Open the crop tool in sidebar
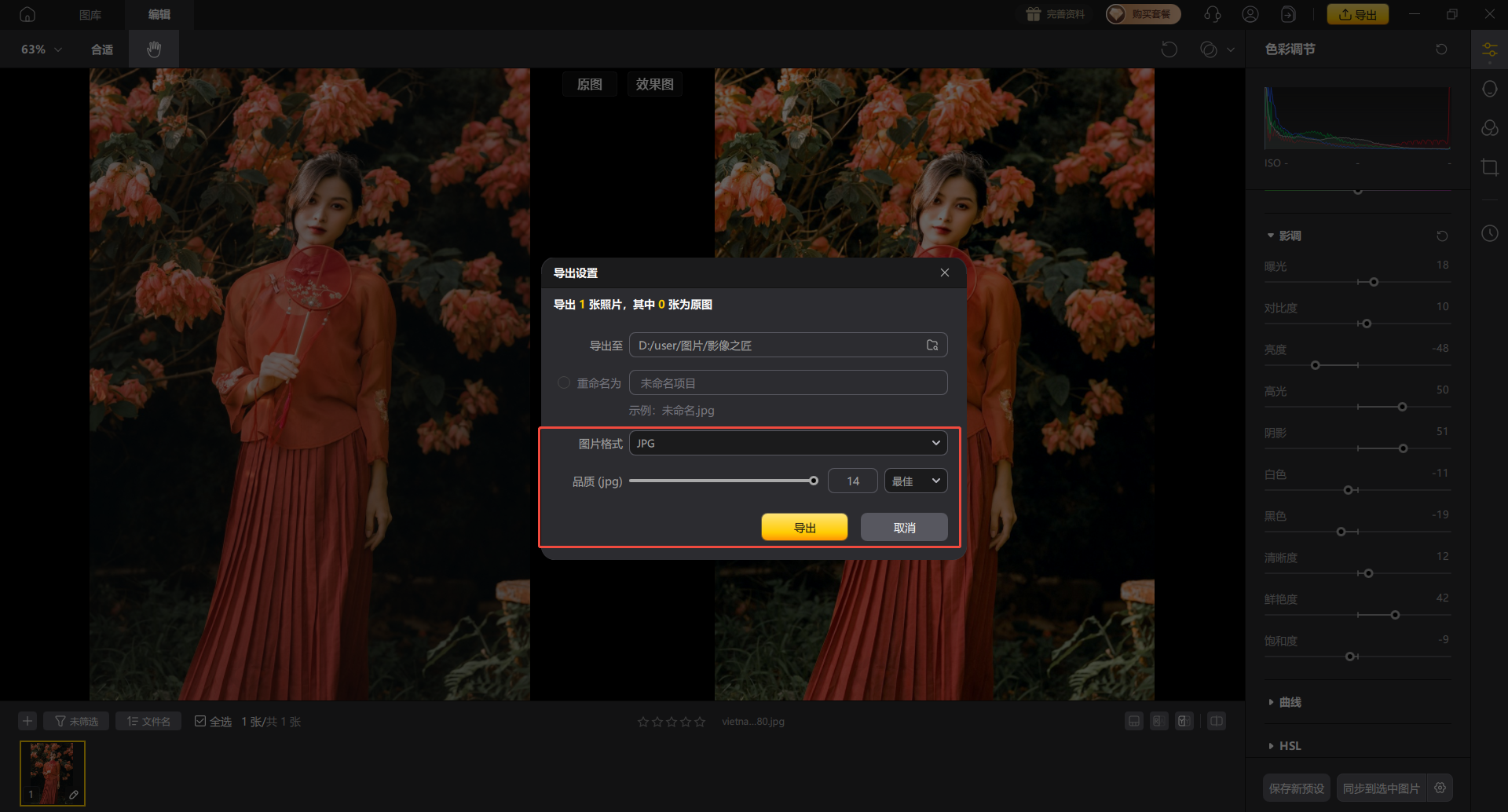This screenshot has height=812, width=1508. click(x=1489, y=167)
